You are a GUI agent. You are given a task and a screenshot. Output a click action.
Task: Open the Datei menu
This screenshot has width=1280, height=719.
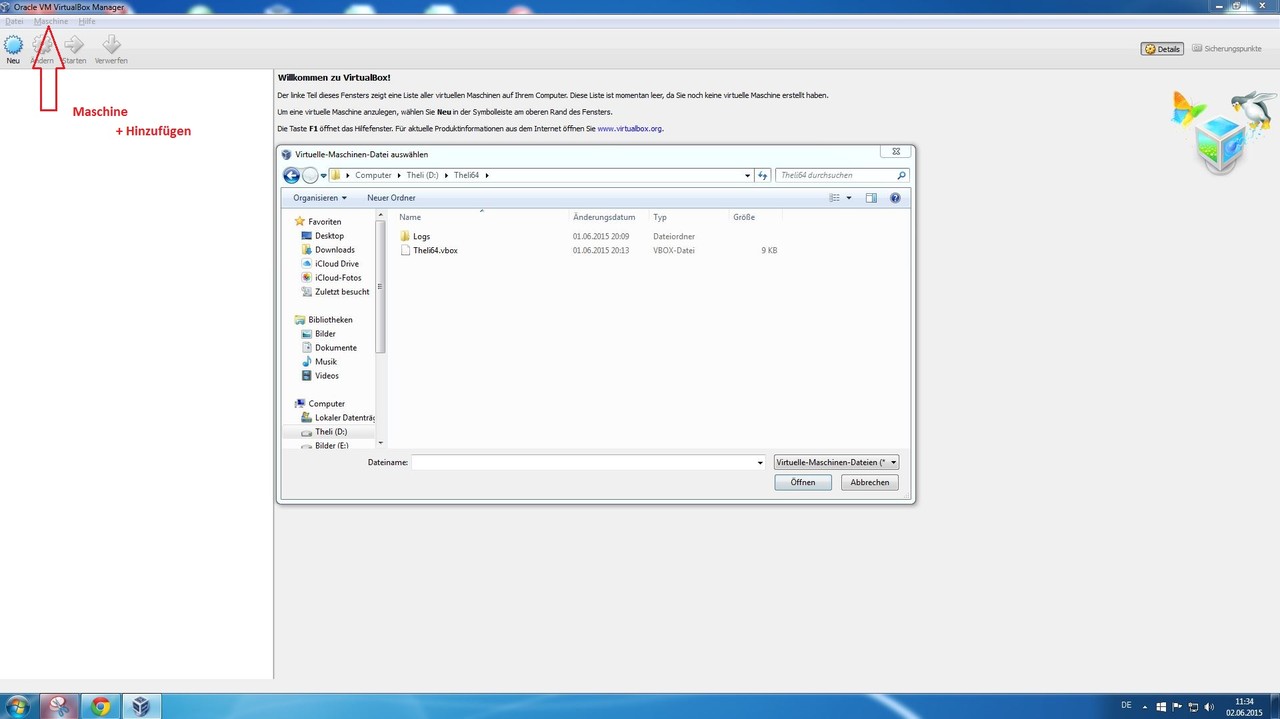point(14,21)
